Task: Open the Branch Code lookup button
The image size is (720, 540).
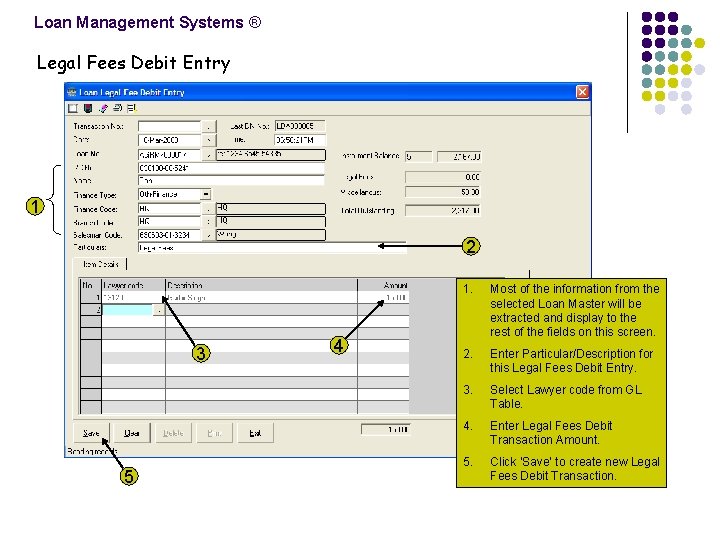Action: coord(208,222)
